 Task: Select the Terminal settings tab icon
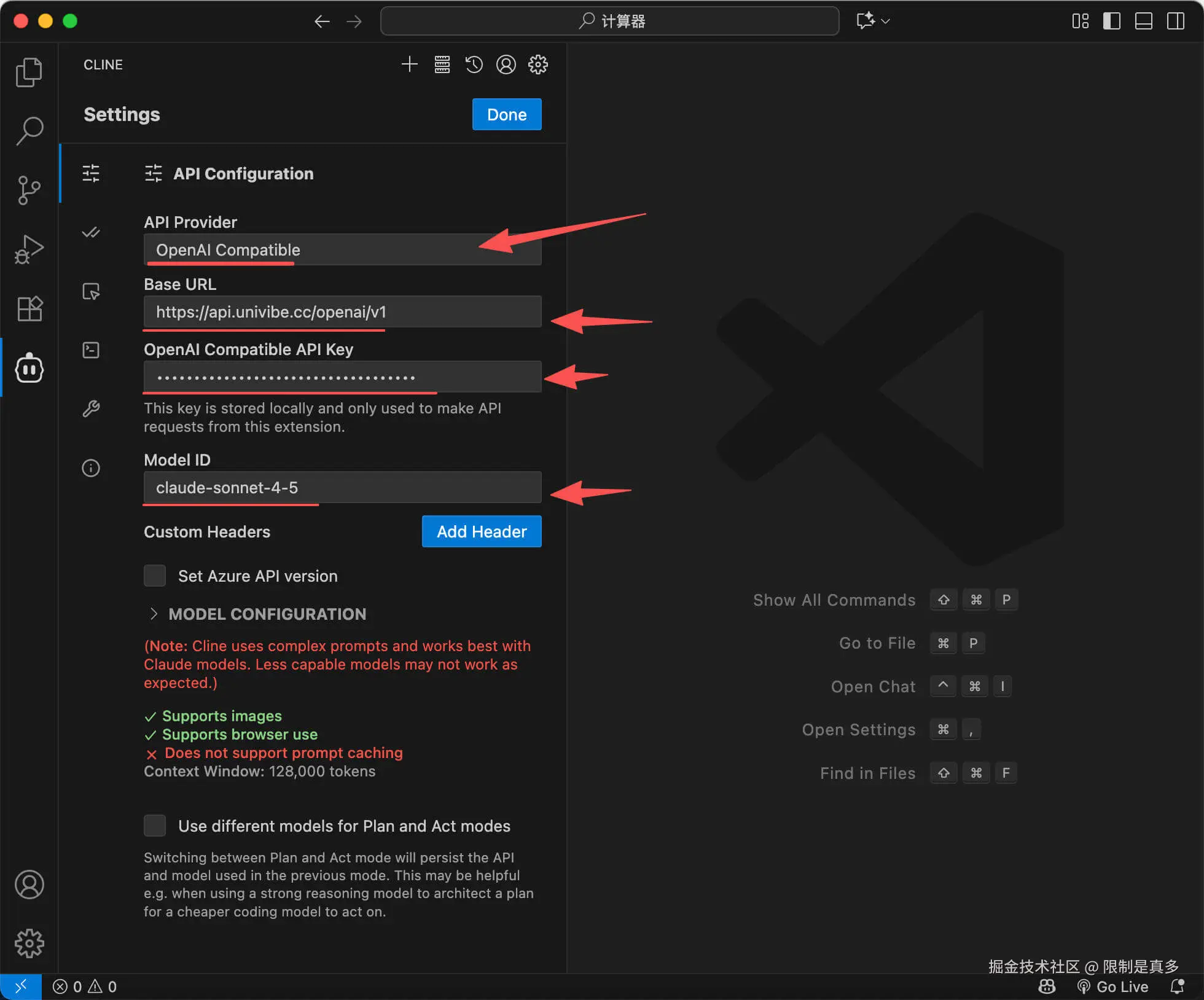click(91, 350)
